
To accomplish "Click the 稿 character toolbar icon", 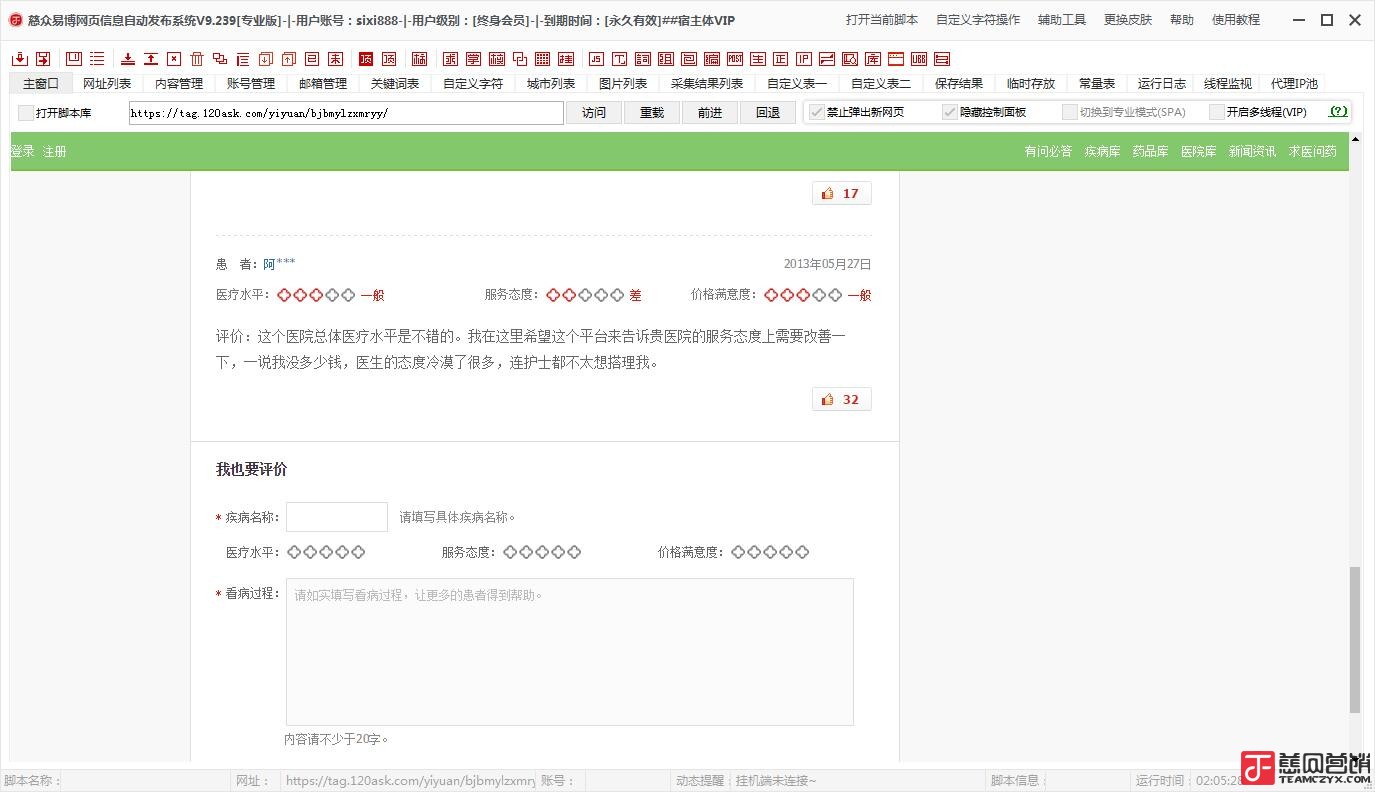I will (419, 59).
